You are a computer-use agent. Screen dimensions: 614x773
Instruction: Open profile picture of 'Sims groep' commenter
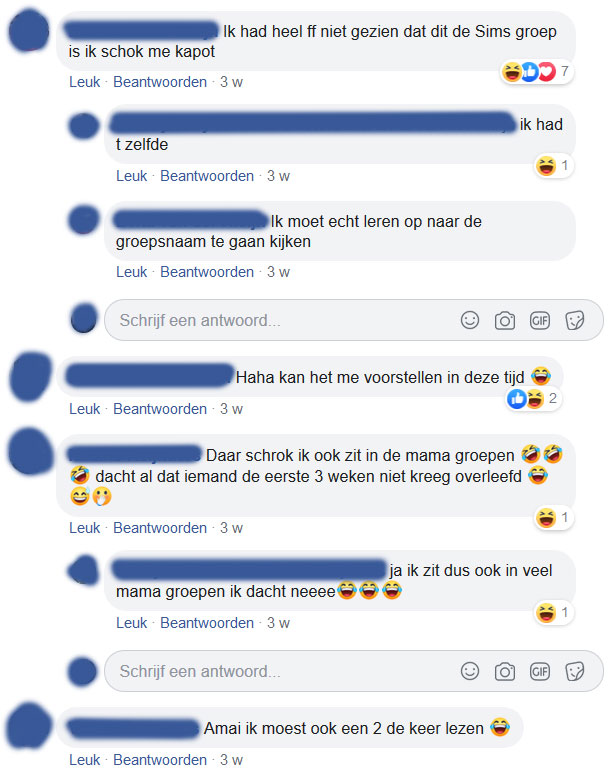29,31
